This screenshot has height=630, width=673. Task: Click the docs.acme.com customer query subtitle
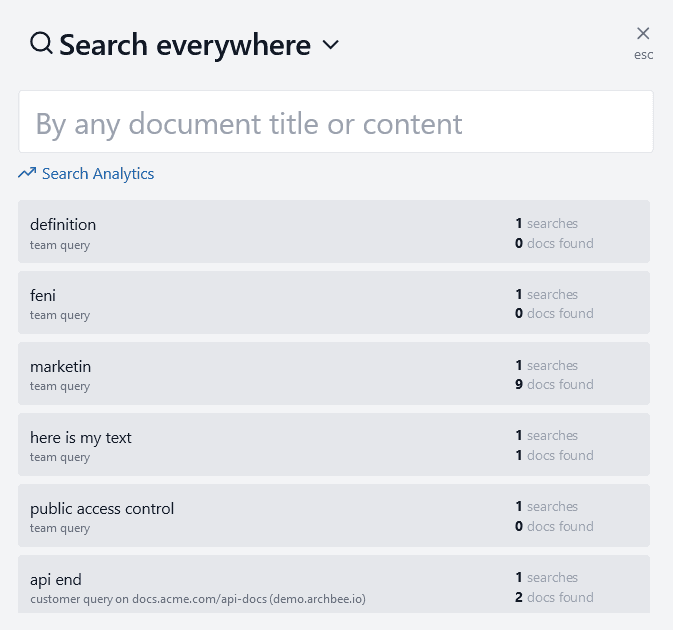click(198, 599)
